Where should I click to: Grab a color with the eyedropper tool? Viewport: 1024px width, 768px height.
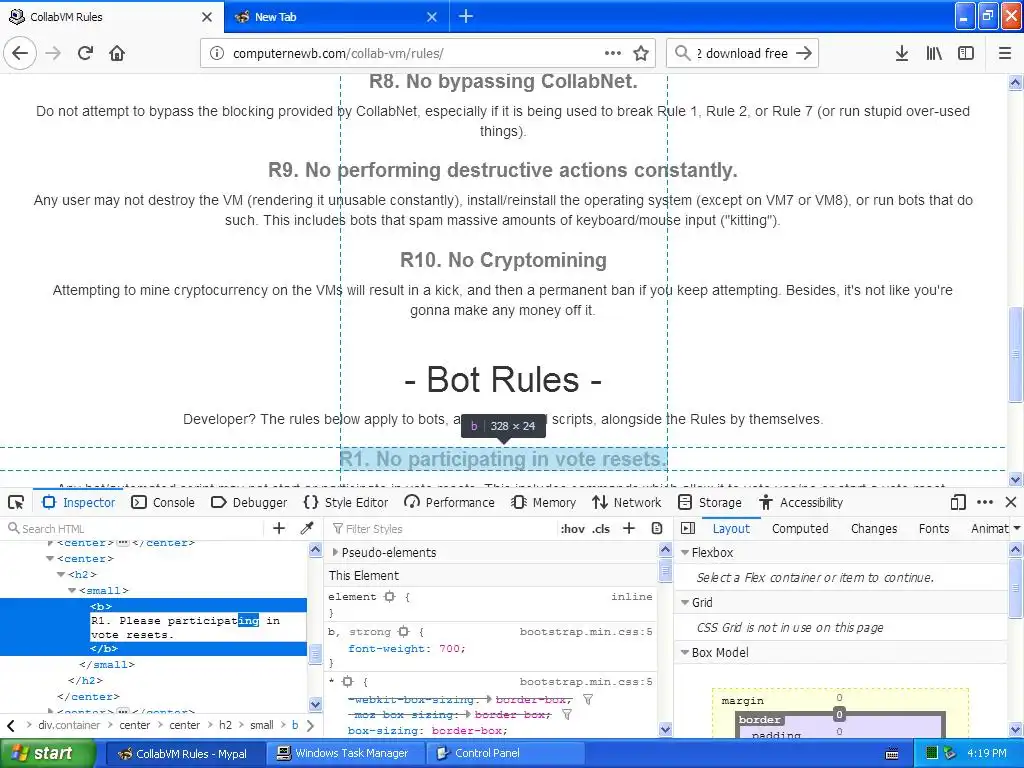(x=306, y=528)
